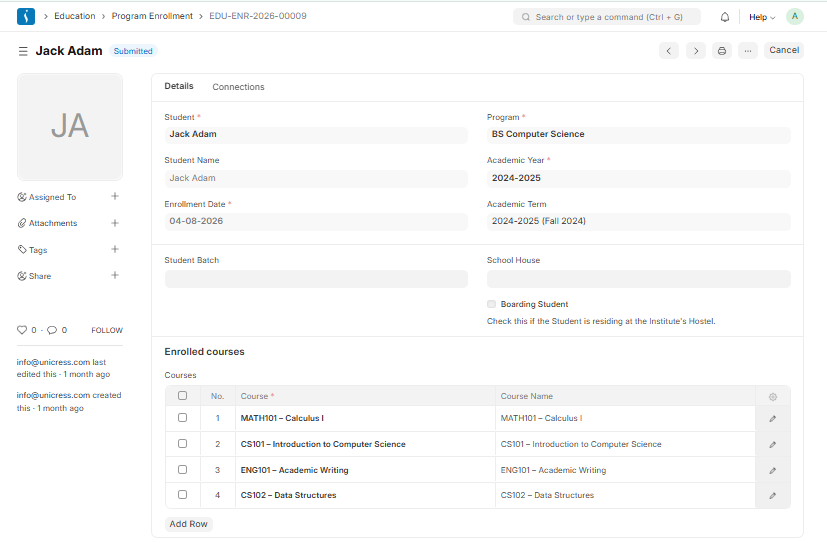Click the Add Row button
The image size is (827, 543).
point(188,524)
